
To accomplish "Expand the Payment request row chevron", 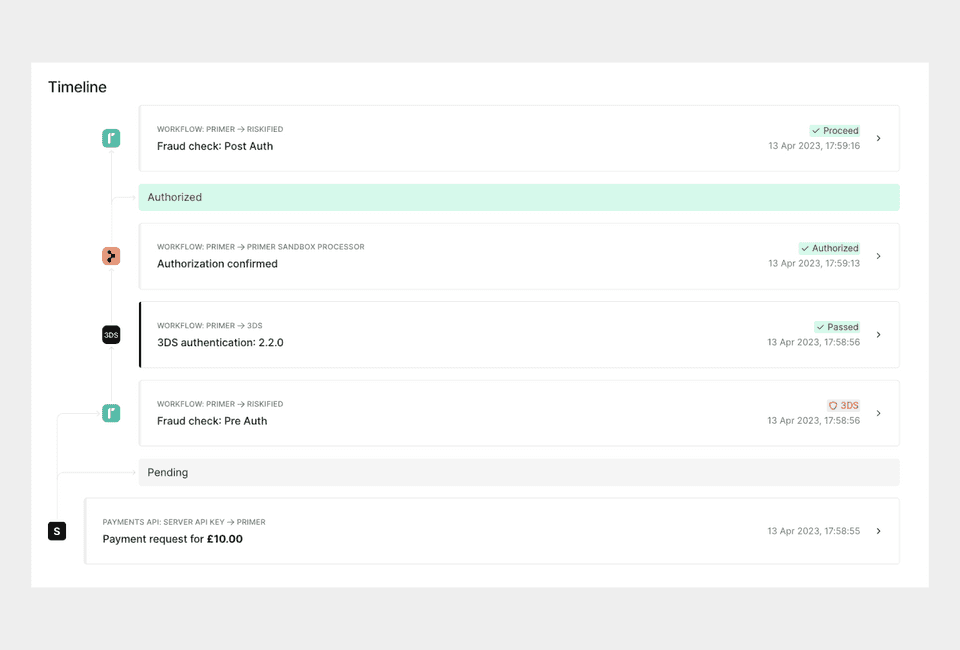I will [879, 531].
